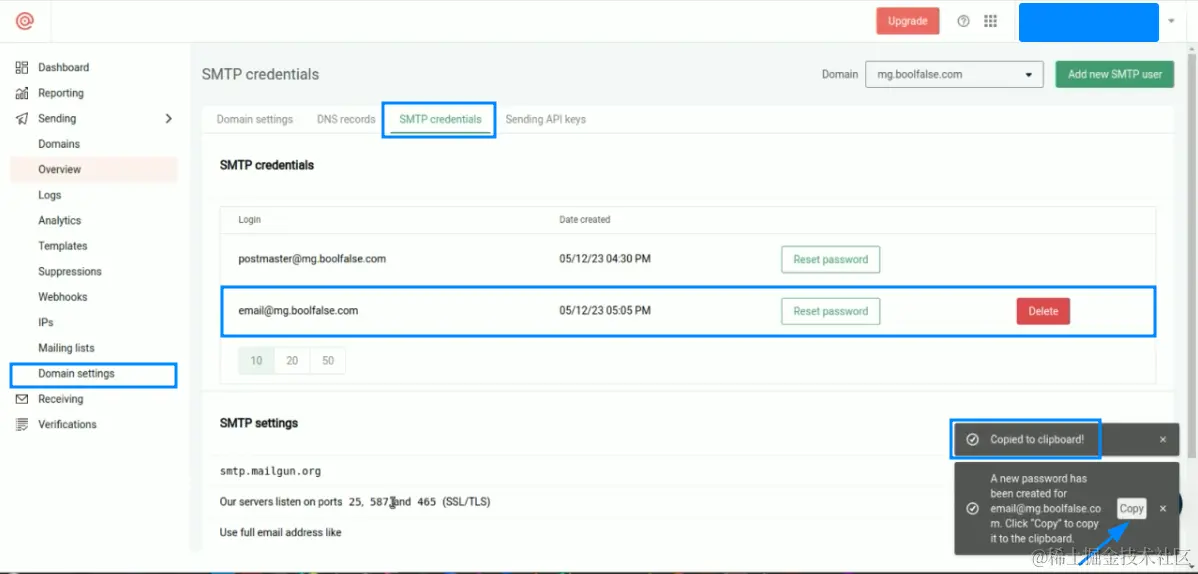Click 'Use full email address like' text
Viewport: 1198px width, 574px height.
(280, 532)
